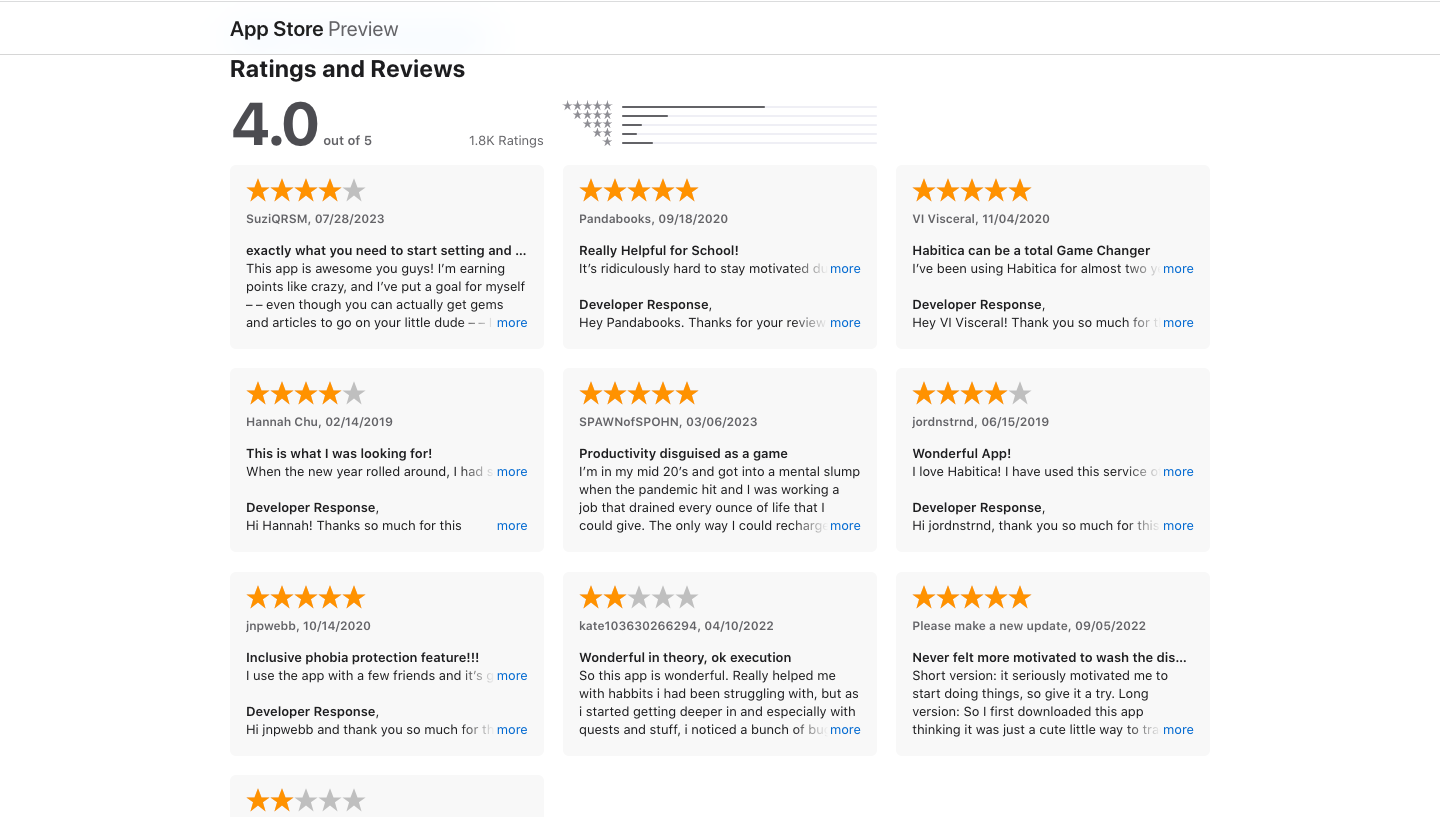
Task: Expand the developer response on Pandabooks' review
Action: (845, 322)
